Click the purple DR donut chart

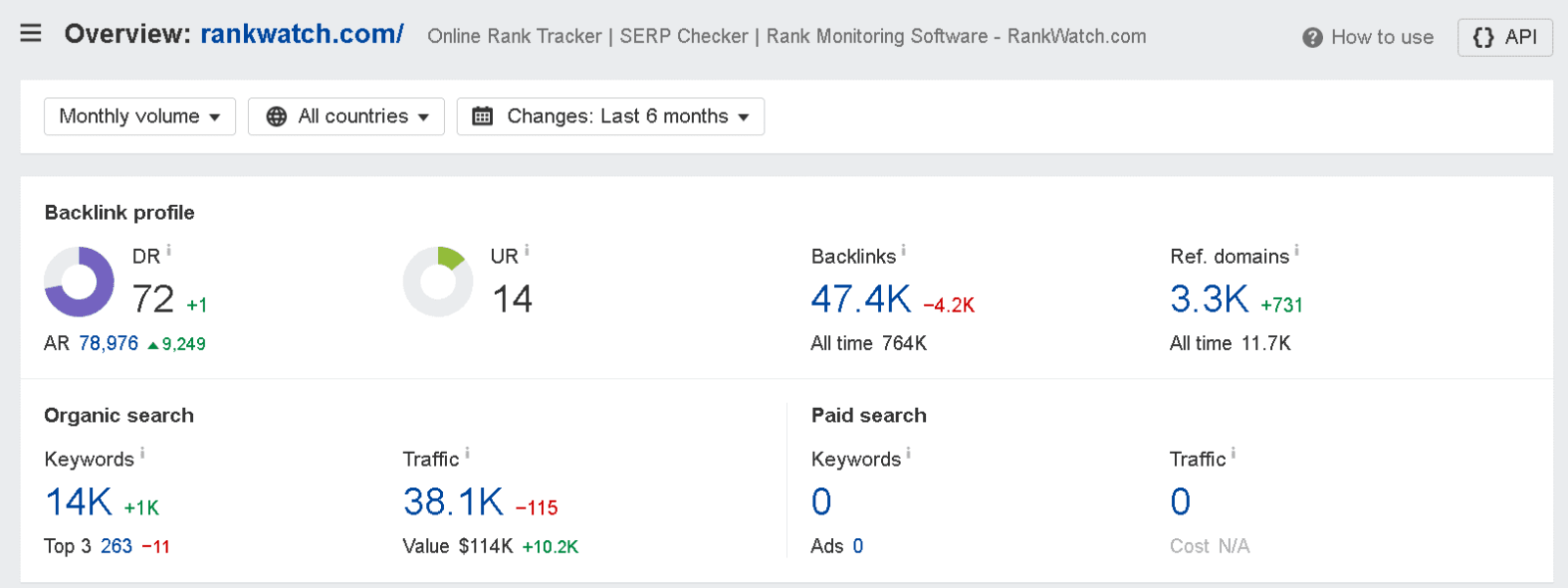click(79, 281)
